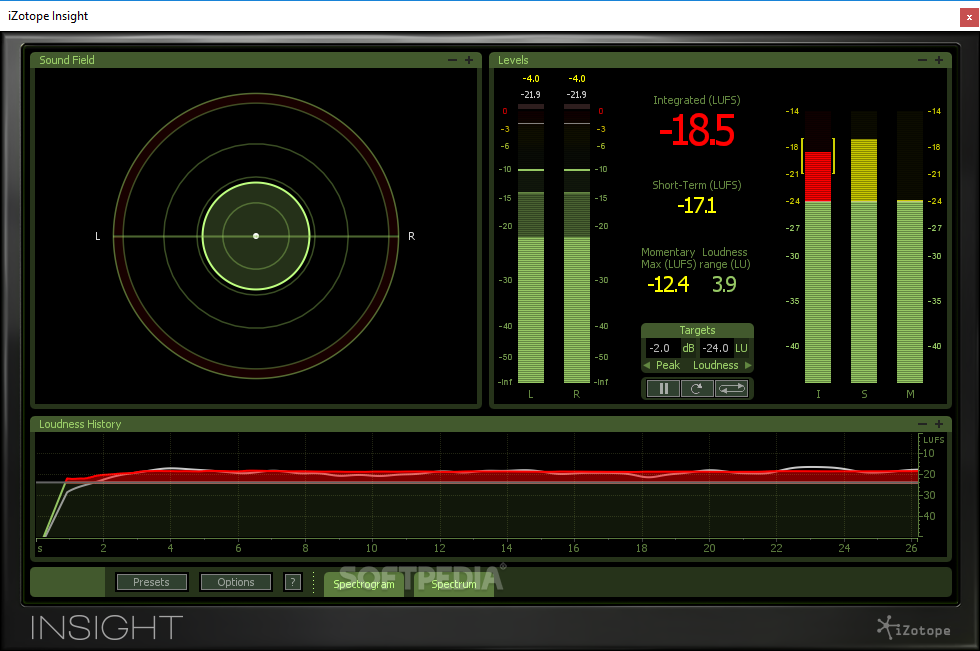Click the Integrated I loudness meter bar
Image resolution: width=980 pixels, height=651 pixels.
tap(818, 247)
